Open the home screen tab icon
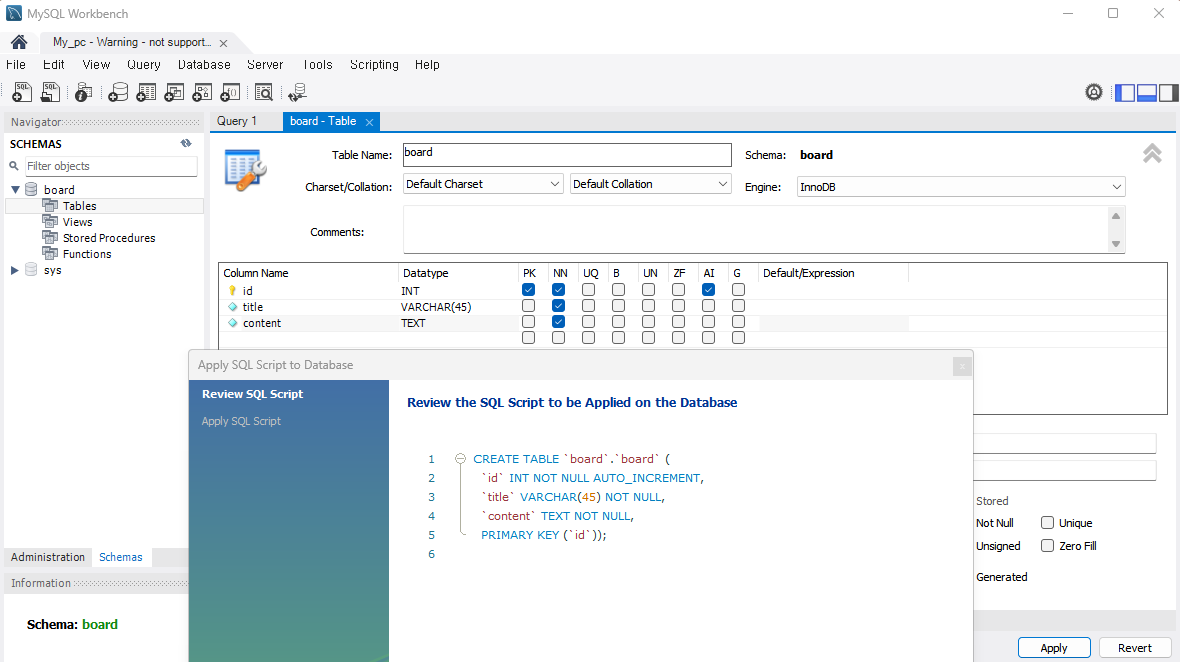 [19, 42]
